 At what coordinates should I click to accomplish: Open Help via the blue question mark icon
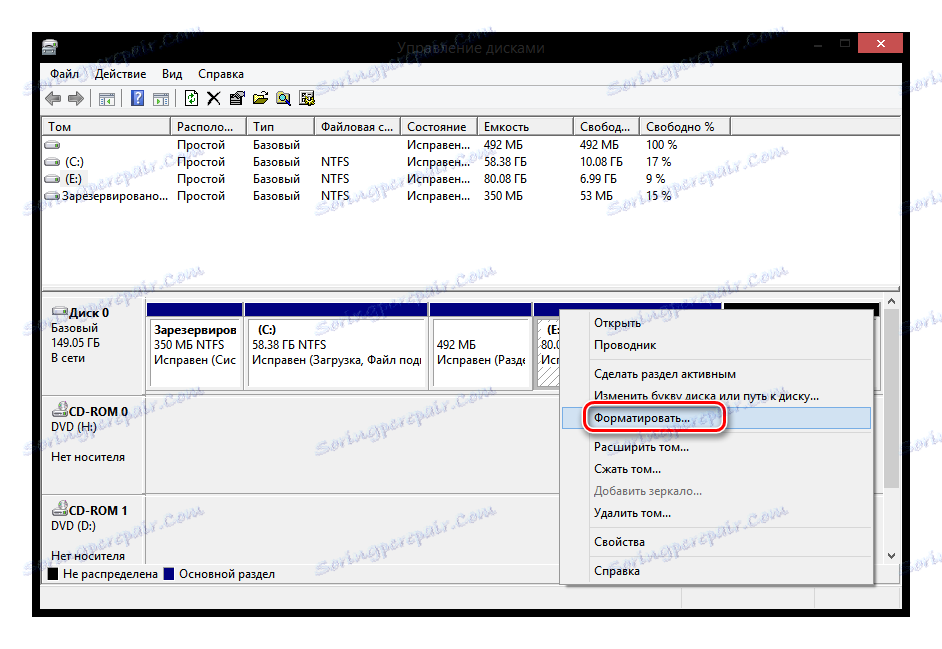[x=138, y=98]
